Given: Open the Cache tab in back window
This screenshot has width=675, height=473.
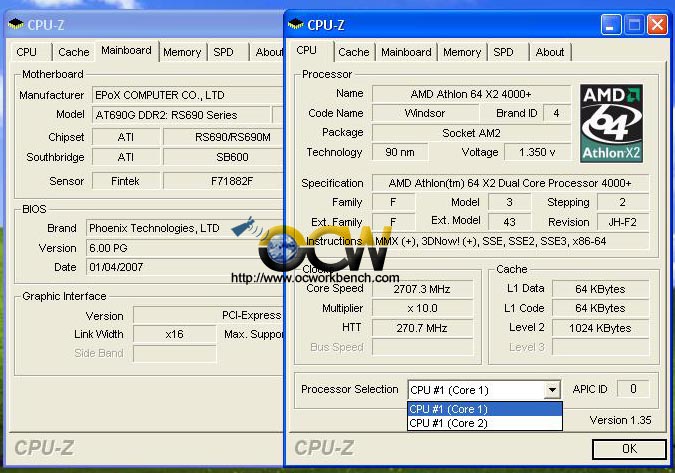Looking at the screenshot, I should (74, 53).
